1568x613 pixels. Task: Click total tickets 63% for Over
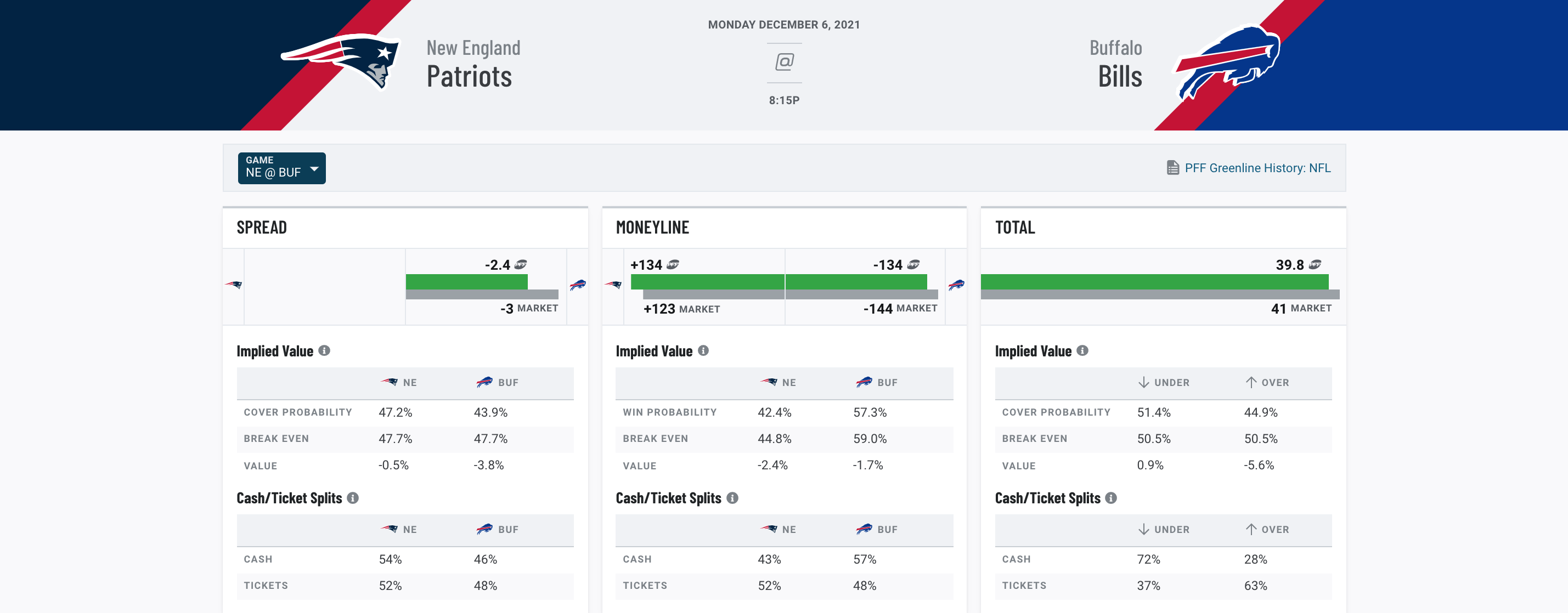1256,586
